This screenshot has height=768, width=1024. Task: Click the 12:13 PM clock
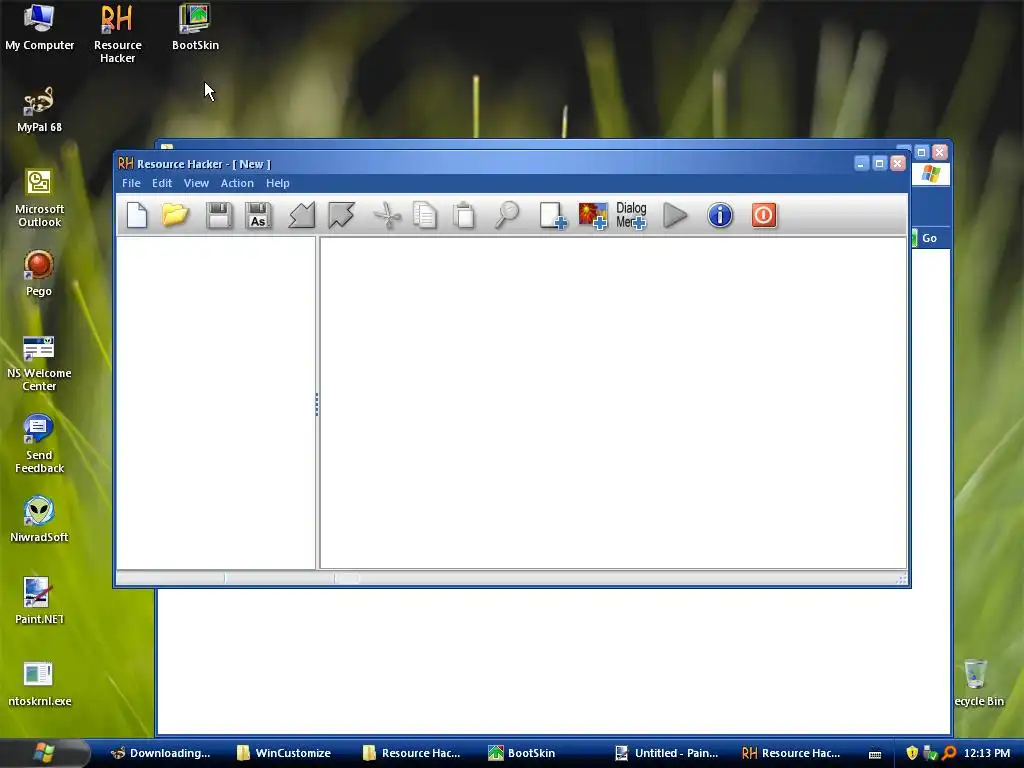[987, 753]
